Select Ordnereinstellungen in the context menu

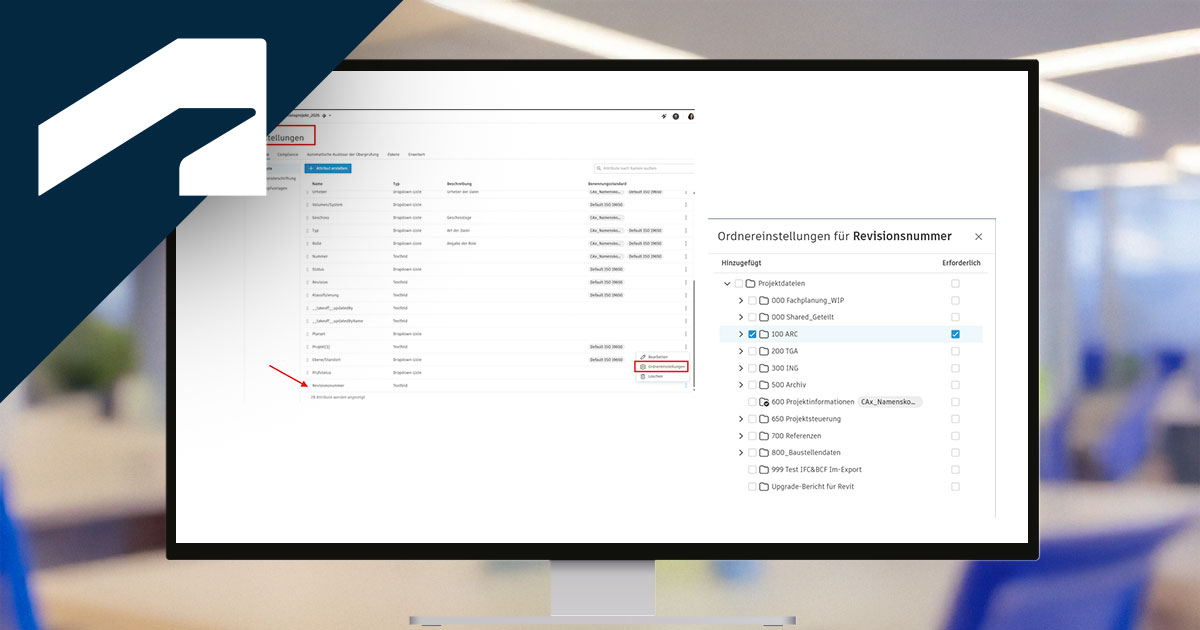666,367
